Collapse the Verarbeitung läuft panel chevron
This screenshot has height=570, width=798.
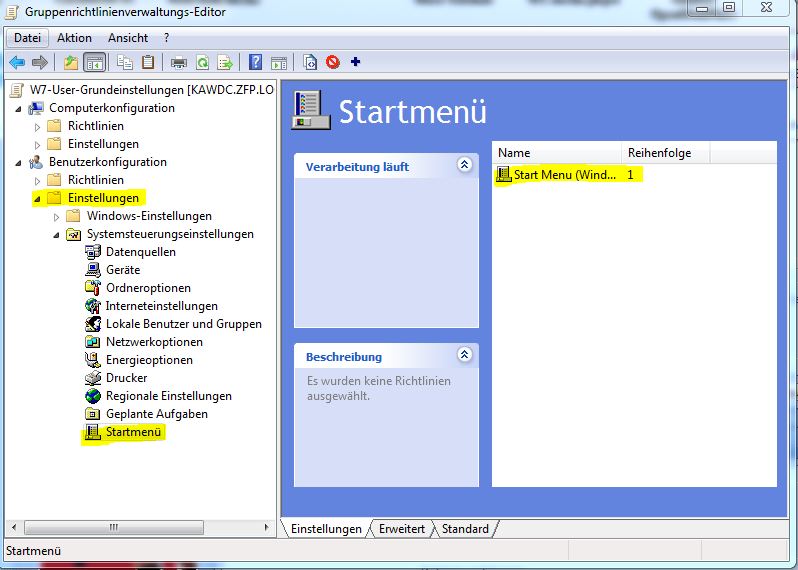[x=464, y=165]
